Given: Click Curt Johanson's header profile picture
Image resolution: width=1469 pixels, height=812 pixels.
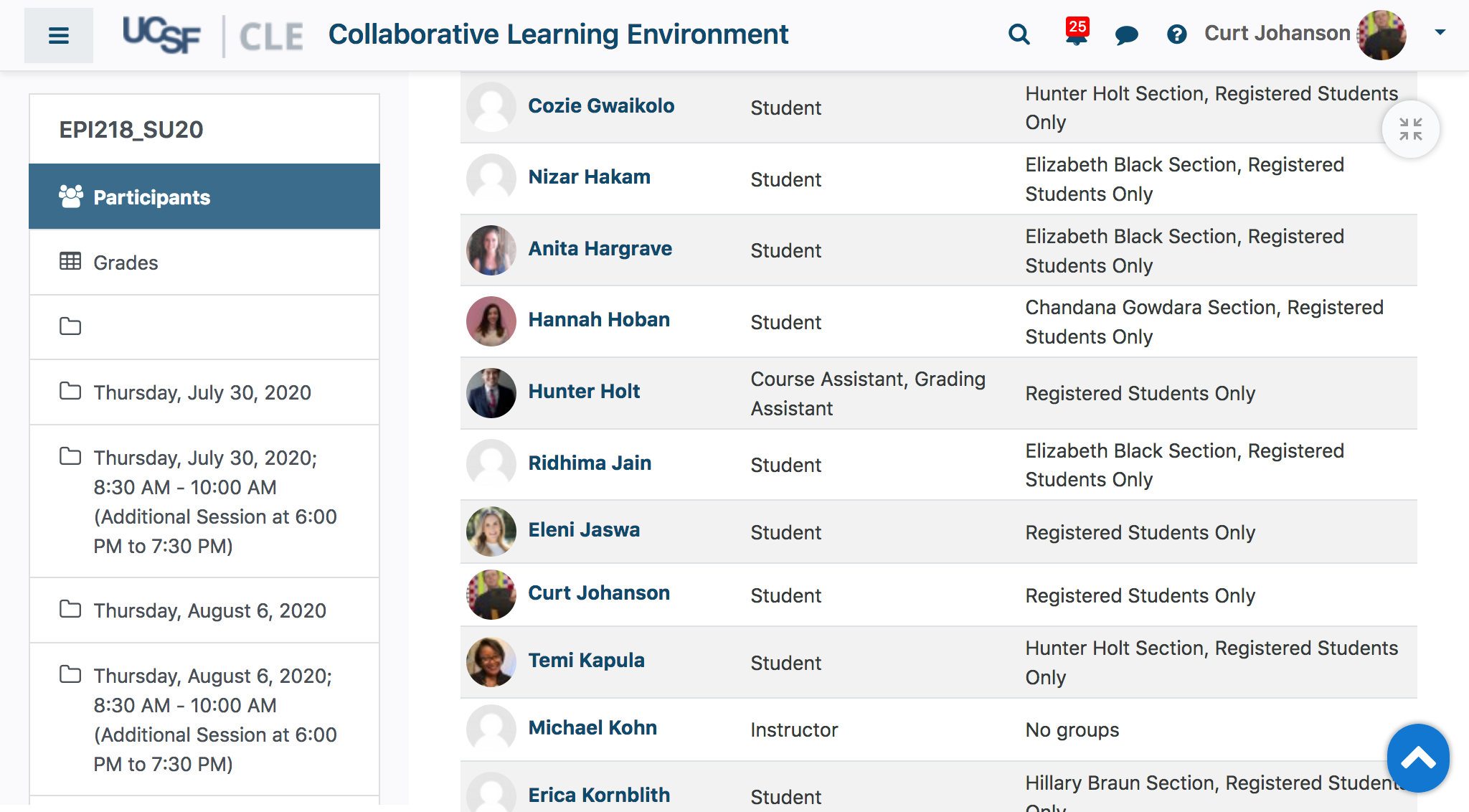Looking at the screenshot, I should point(1381,34).
